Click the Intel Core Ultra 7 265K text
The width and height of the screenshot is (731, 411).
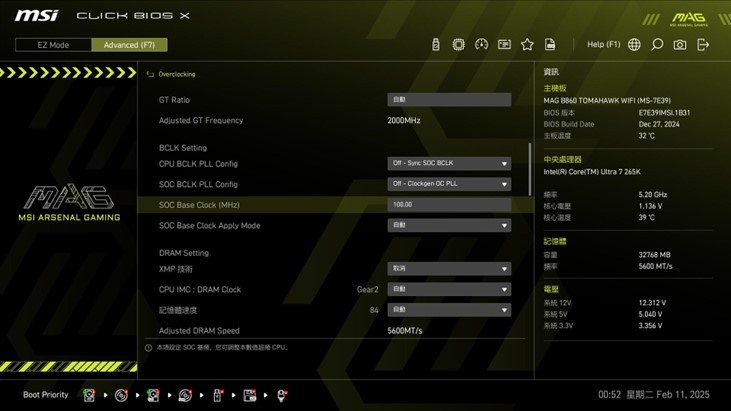point(592,172)
